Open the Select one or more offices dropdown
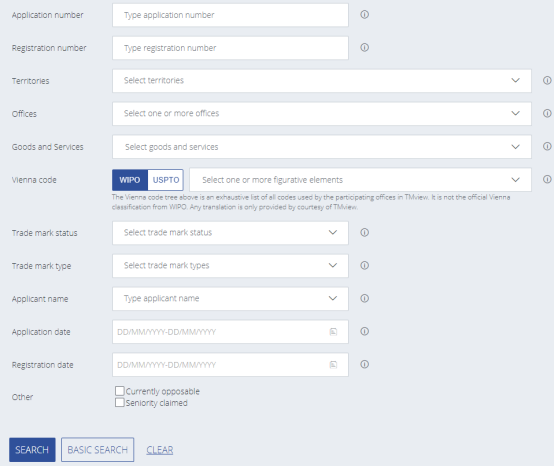Screen dimensions: 554x466 pyautogui.click(x=322, y=114)
